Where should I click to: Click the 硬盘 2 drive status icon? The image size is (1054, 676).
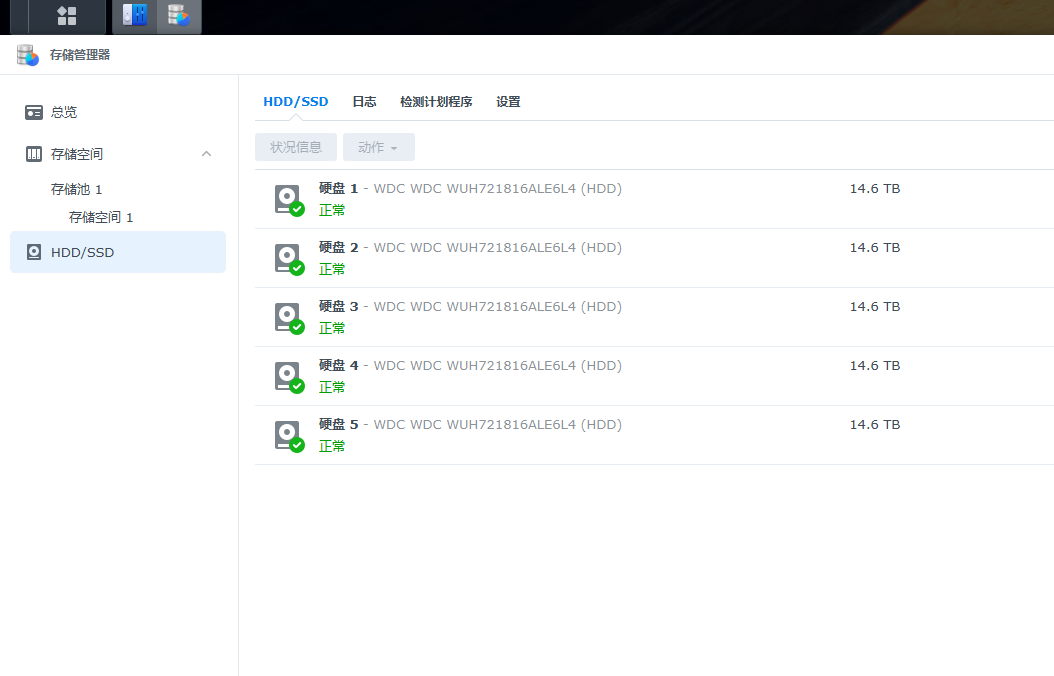click(290, 259)
